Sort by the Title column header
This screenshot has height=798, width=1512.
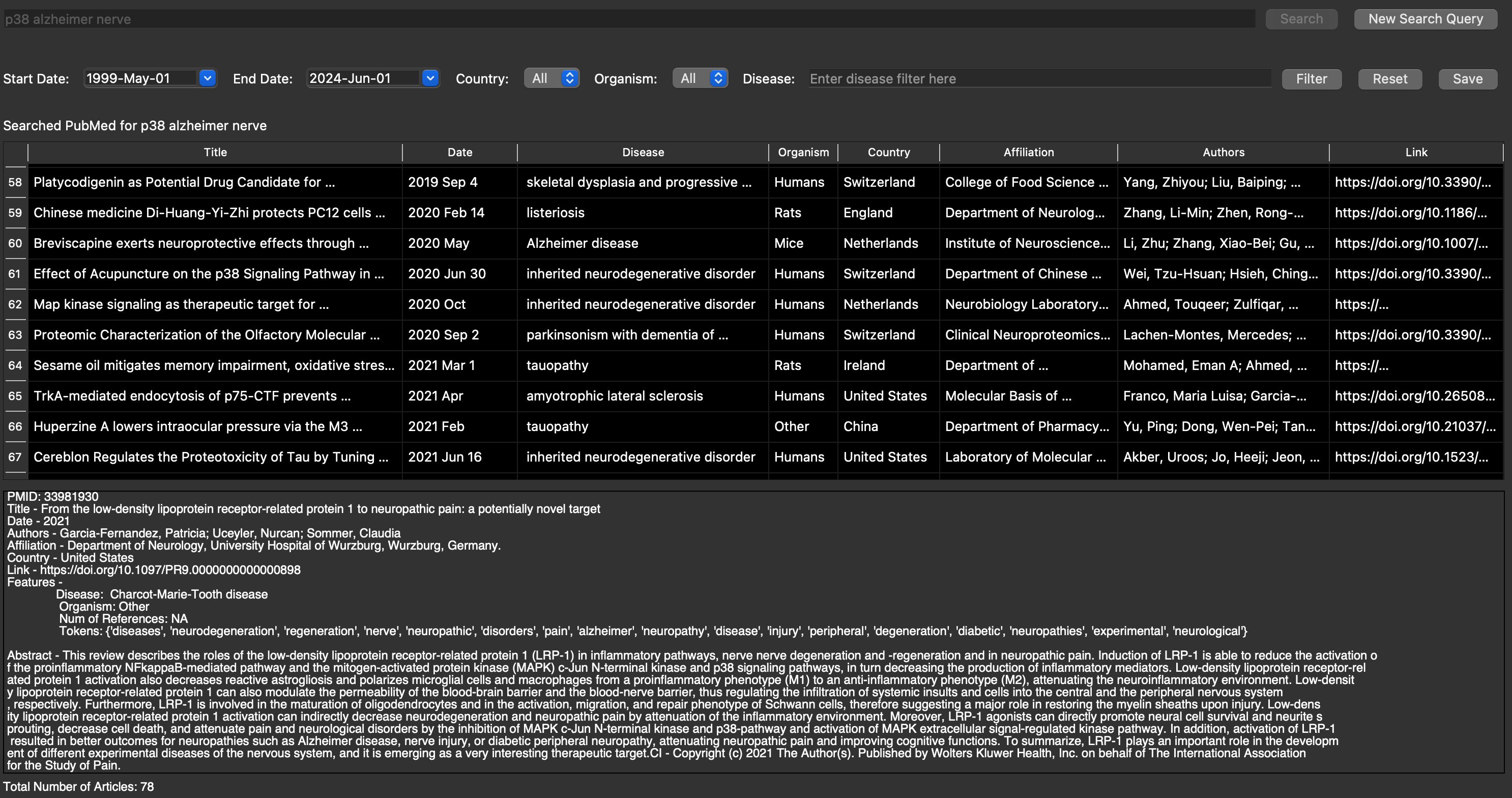215,152
